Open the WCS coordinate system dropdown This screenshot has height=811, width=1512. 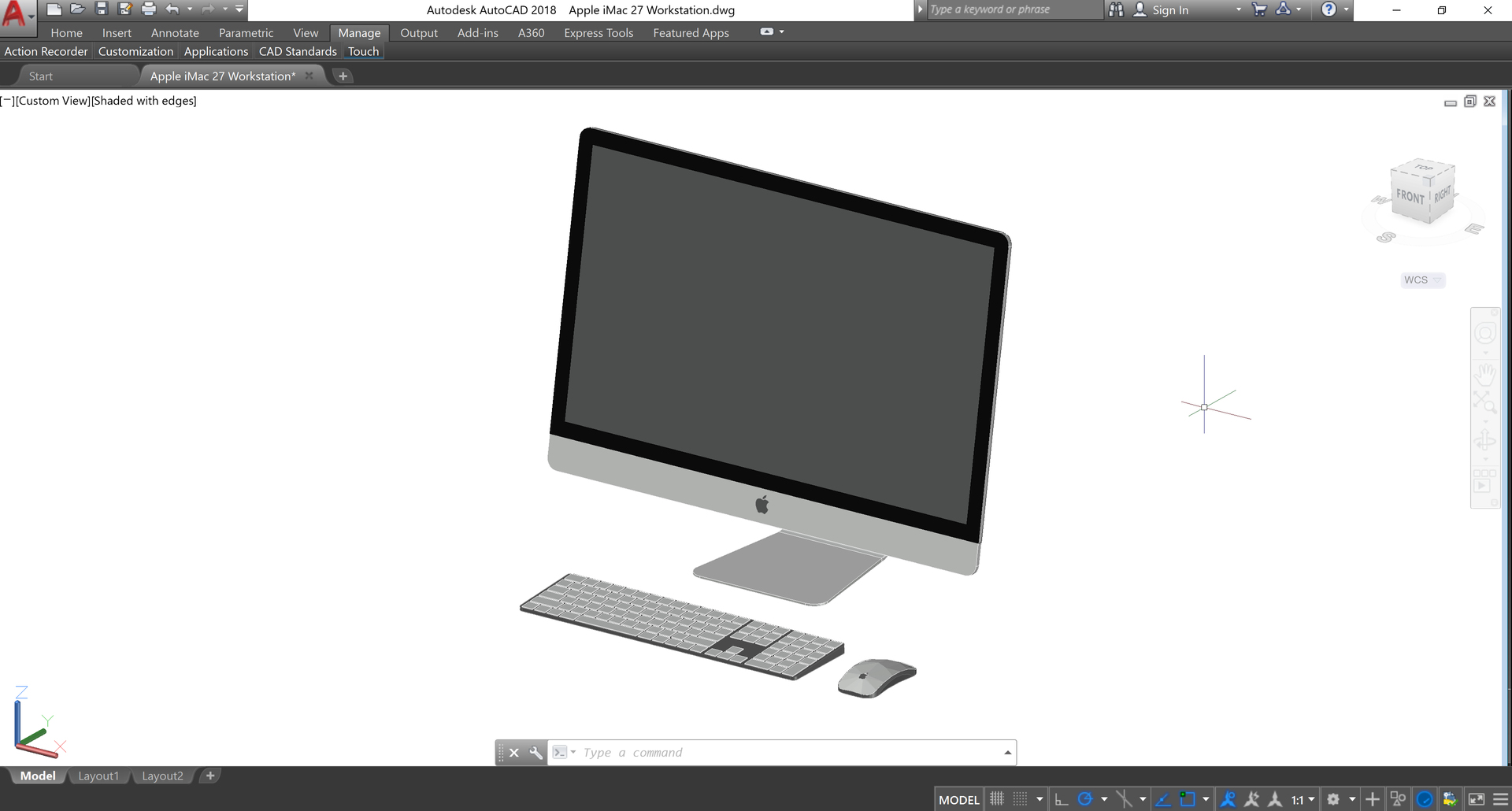(1422, 280)
